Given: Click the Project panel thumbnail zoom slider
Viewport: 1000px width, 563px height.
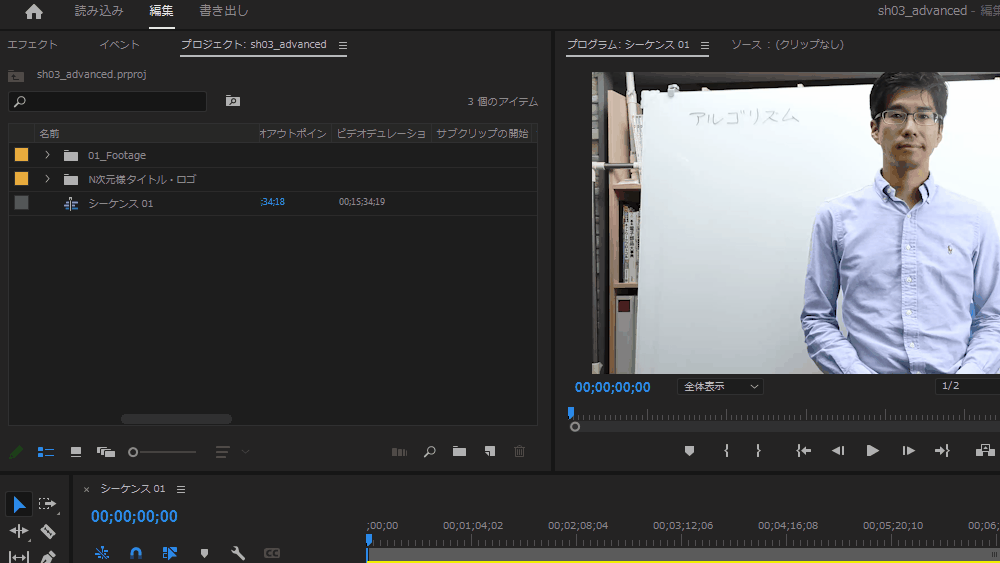Looking at the screenshot, I should click(134, 452).
